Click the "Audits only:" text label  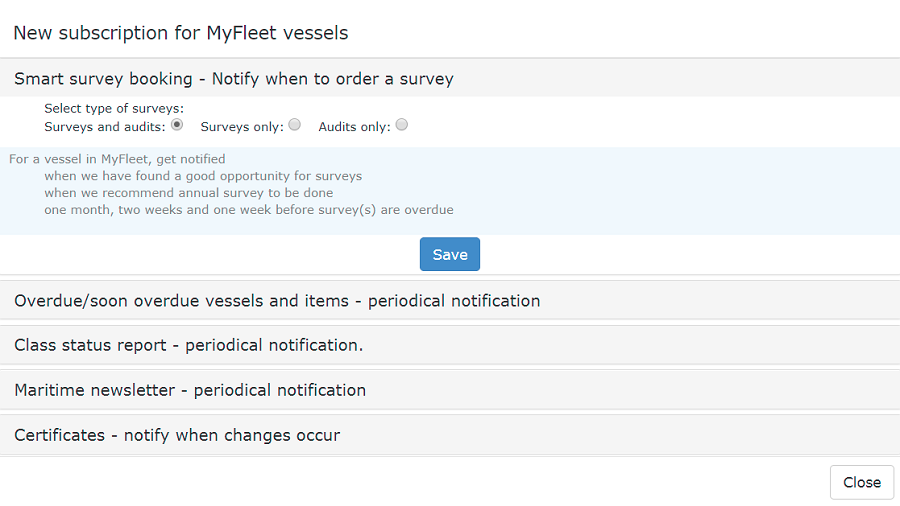click(x=354, y=127)
